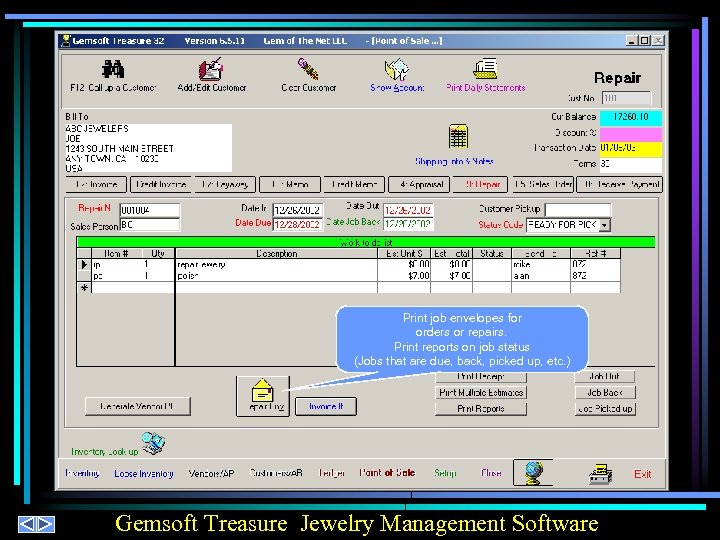Screen dimensions: 720x540
Task: Click the Date Out field
Action: 409,210
